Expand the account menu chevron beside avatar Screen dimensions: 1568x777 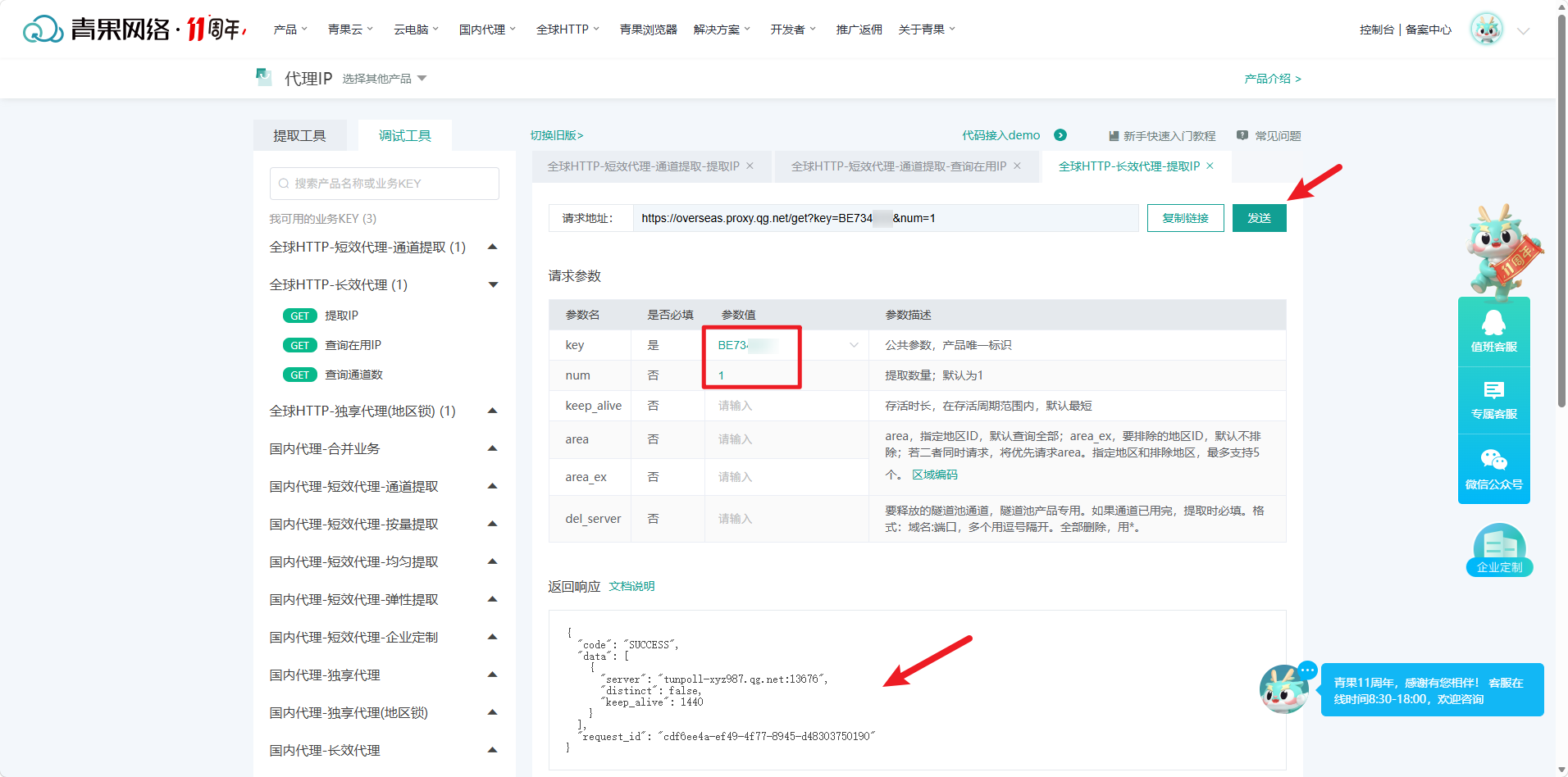1524,31
